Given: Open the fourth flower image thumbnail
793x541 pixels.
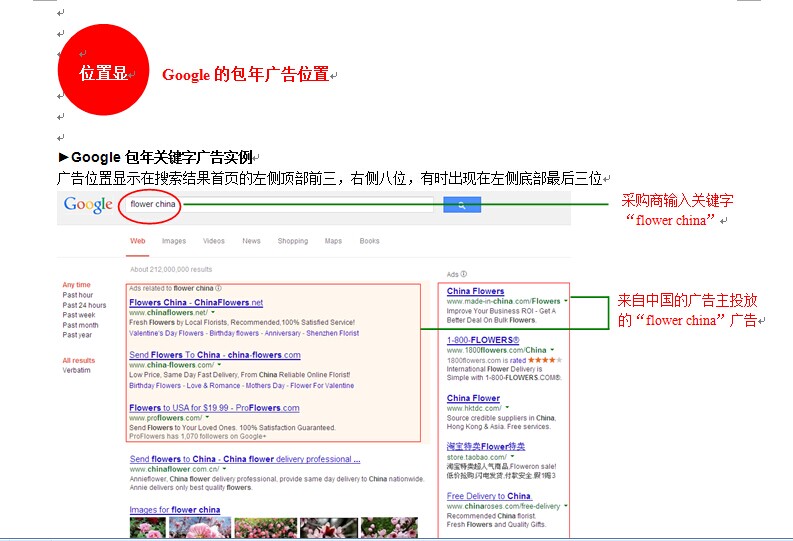Looking at the screenshot, I should [329, 527].
